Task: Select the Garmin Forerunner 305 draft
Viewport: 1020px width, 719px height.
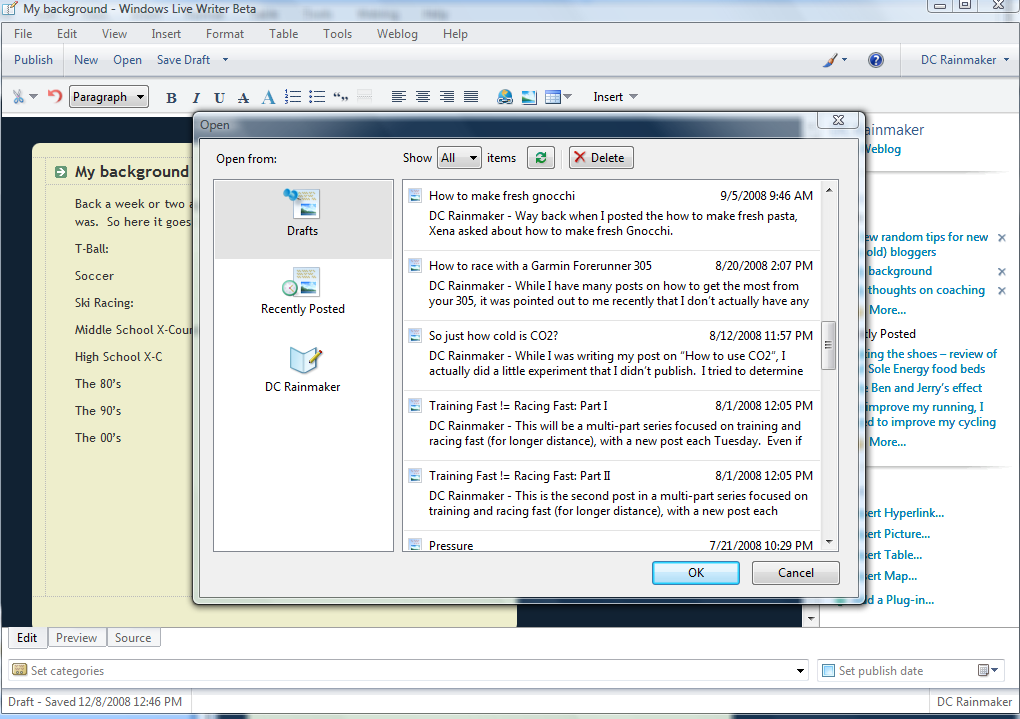Action: click(611, 285)
